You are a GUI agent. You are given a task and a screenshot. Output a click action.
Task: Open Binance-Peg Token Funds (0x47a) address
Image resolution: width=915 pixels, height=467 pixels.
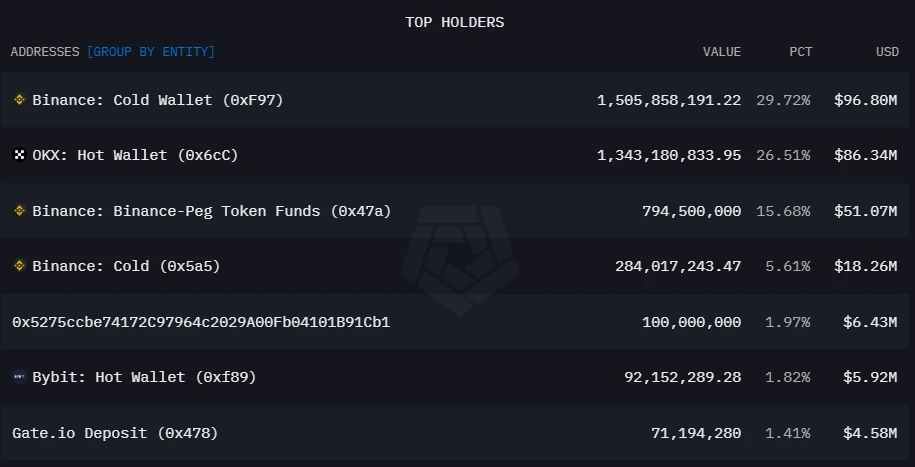pyautogui.click(x=211, y=211)
